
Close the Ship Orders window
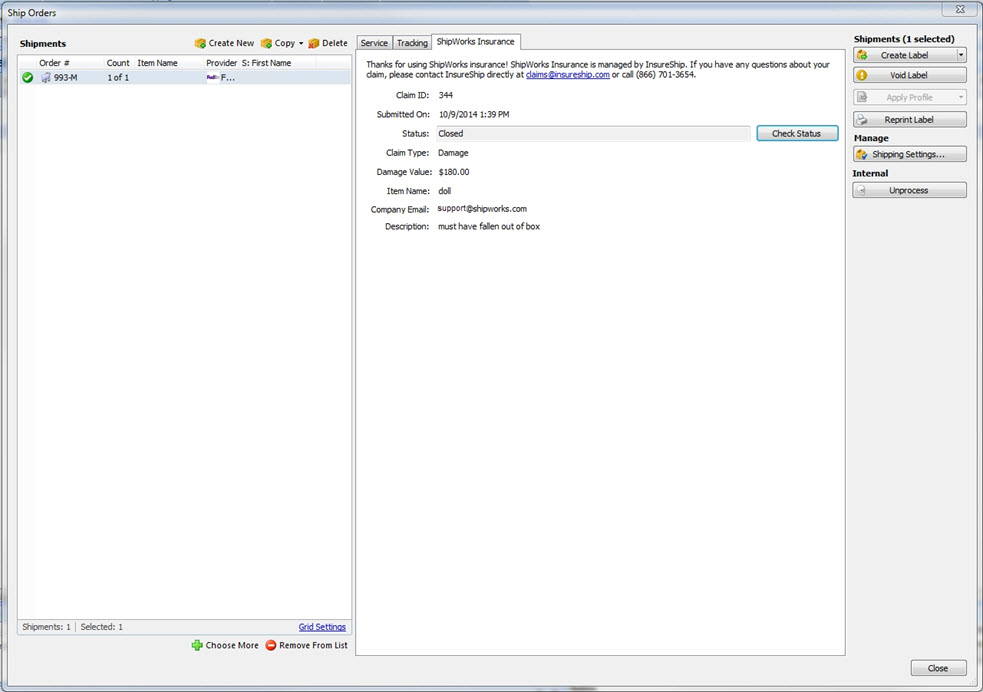click(960, 9)
